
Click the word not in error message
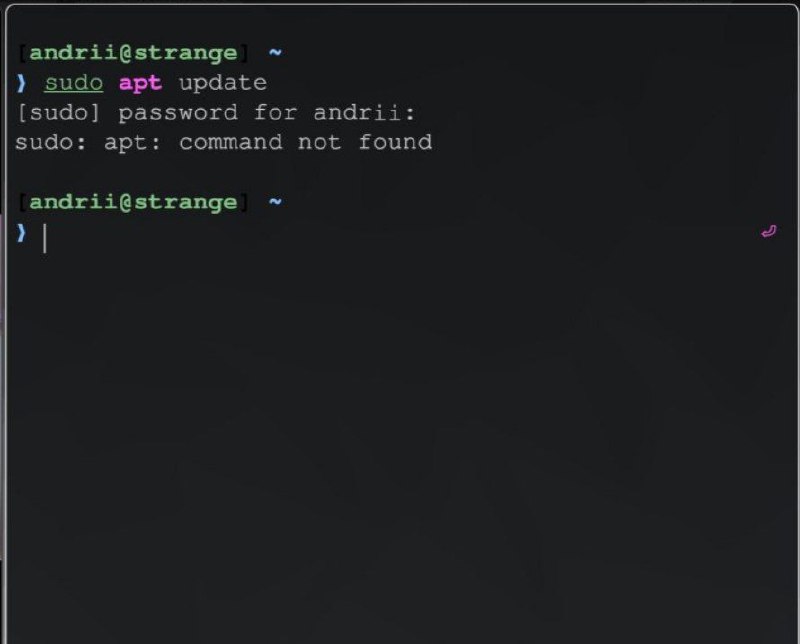click(x=319, y=142)
